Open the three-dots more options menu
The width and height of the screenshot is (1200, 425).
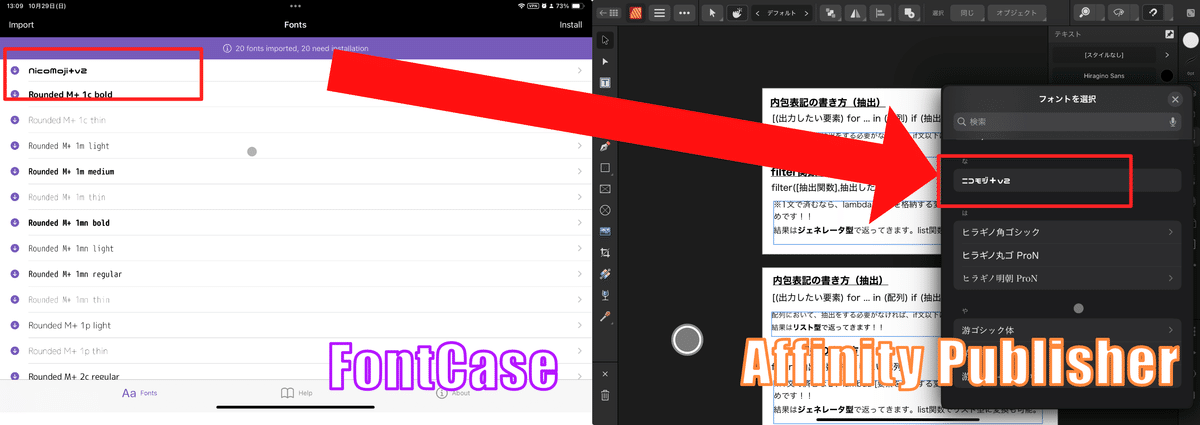(684, 13)
